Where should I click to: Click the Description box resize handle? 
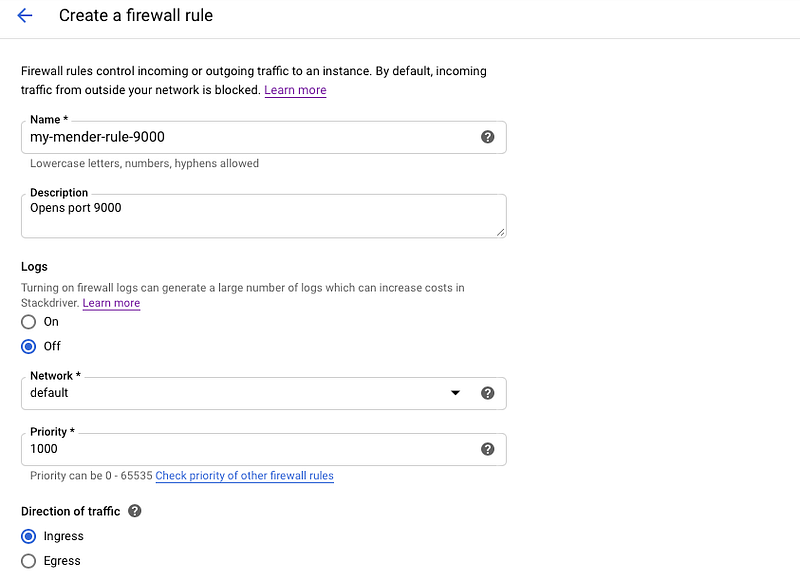500,231
